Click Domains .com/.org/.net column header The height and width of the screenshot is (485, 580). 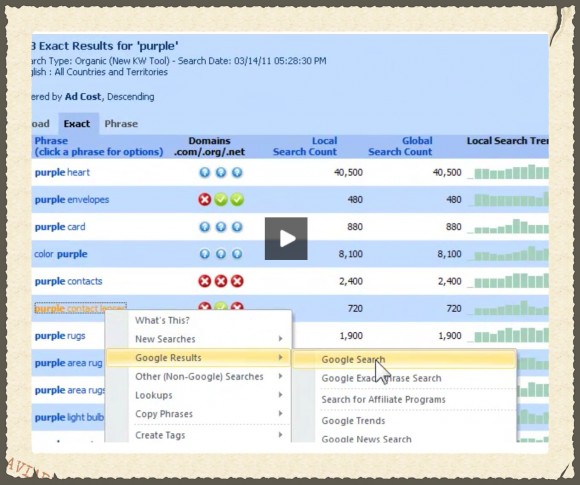click(x=209, y=146)
